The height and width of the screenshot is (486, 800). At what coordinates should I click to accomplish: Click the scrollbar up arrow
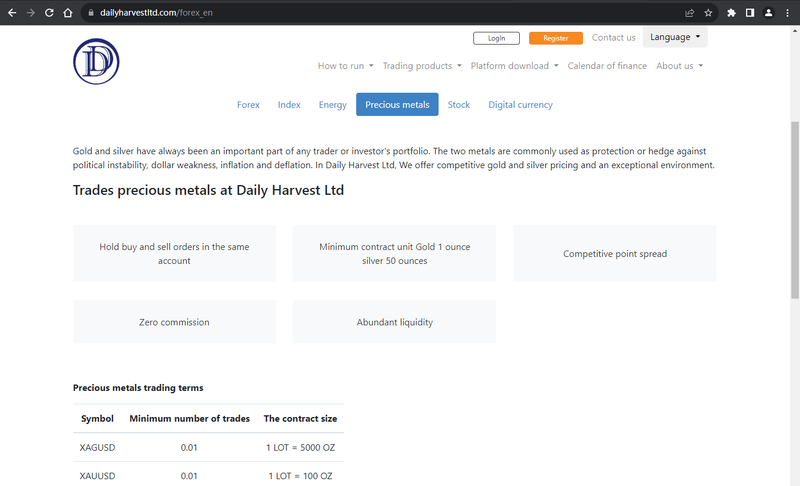coord(795,31)
